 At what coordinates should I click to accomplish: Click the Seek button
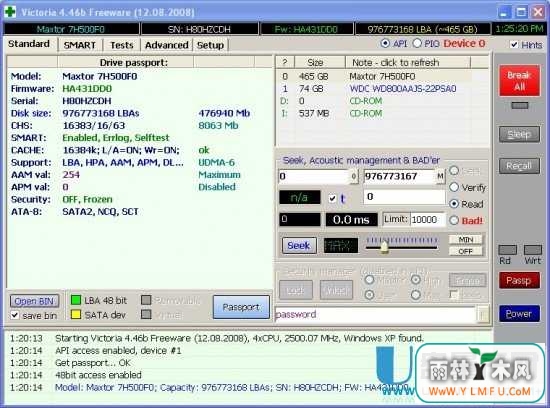tap(299, 245)
